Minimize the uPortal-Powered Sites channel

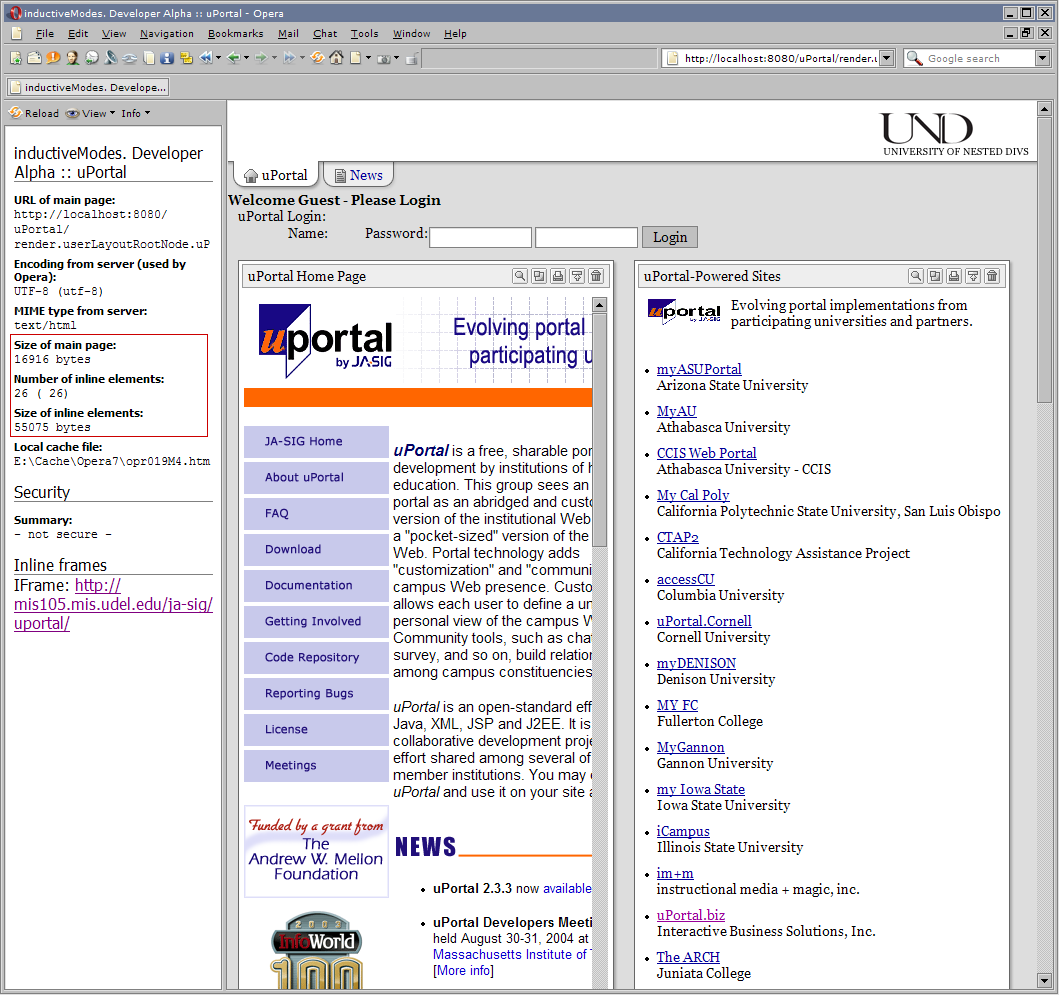[x=973, y=276]
